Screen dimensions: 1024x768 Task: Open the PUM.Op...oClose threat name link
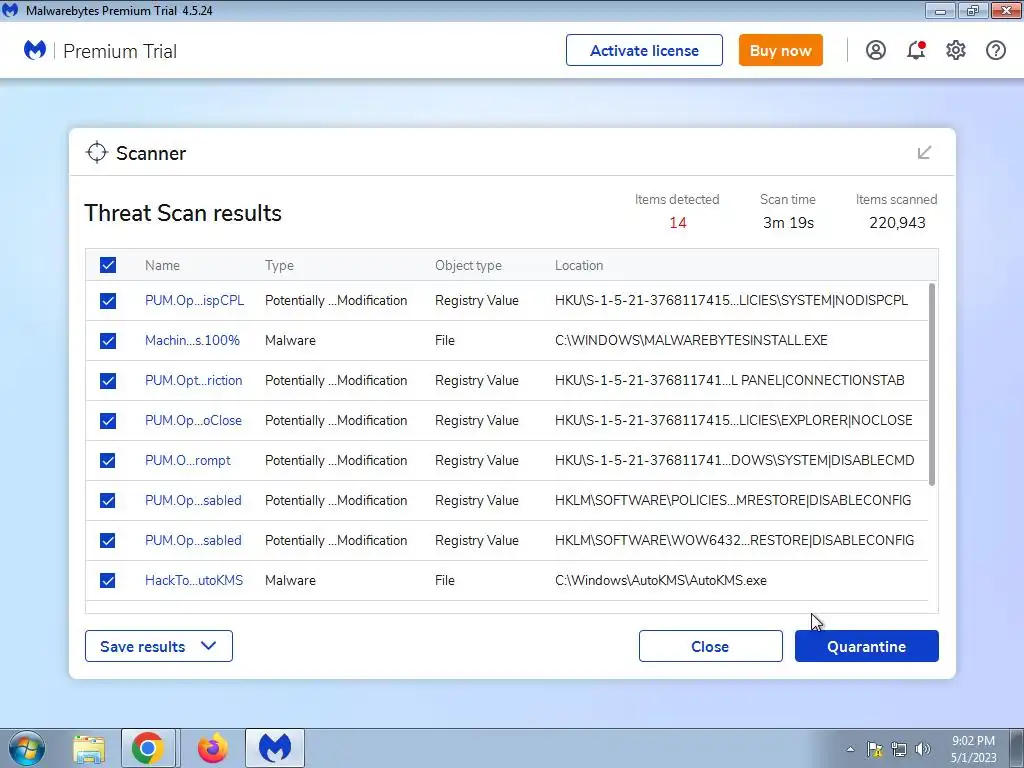point(193,421)
